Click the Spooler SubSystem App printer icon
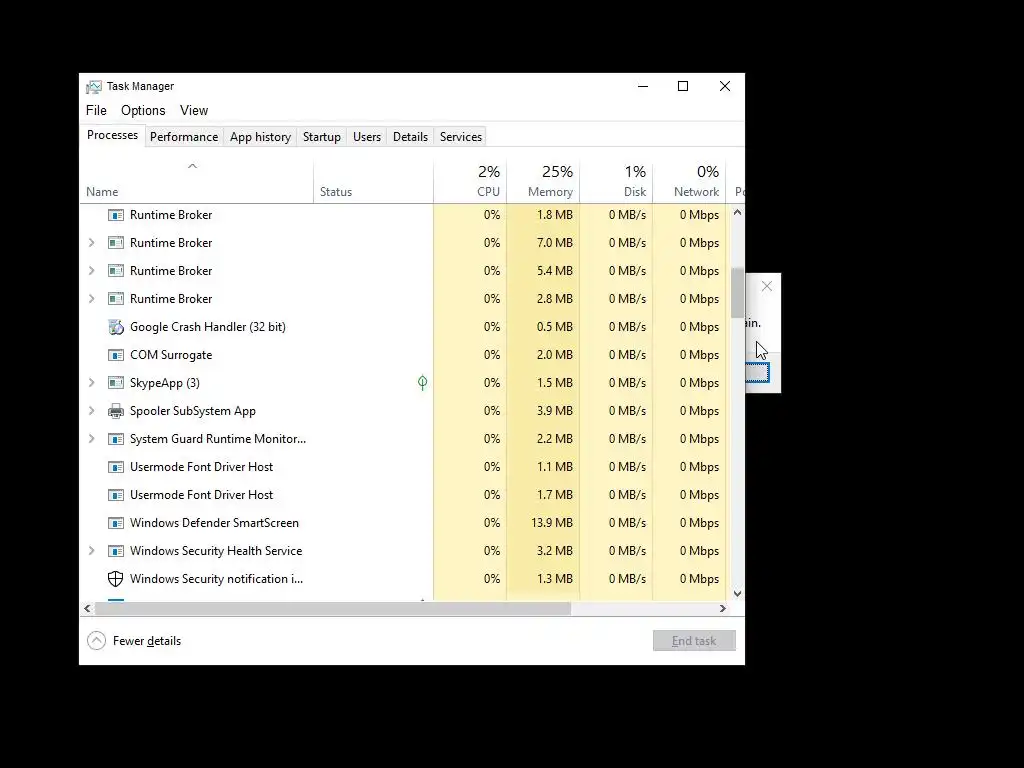 click(x=116, y=411)
